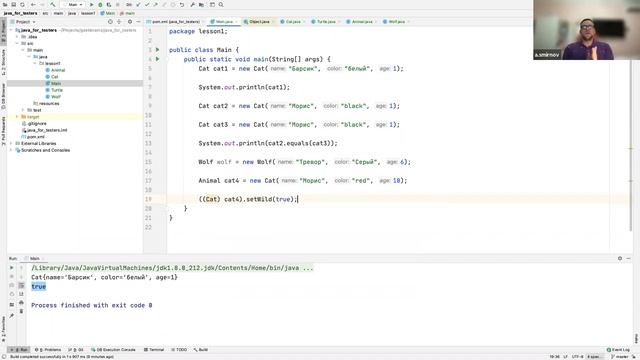
Task: Click run gutter arrow beside main method
Action: pos(158,59)
